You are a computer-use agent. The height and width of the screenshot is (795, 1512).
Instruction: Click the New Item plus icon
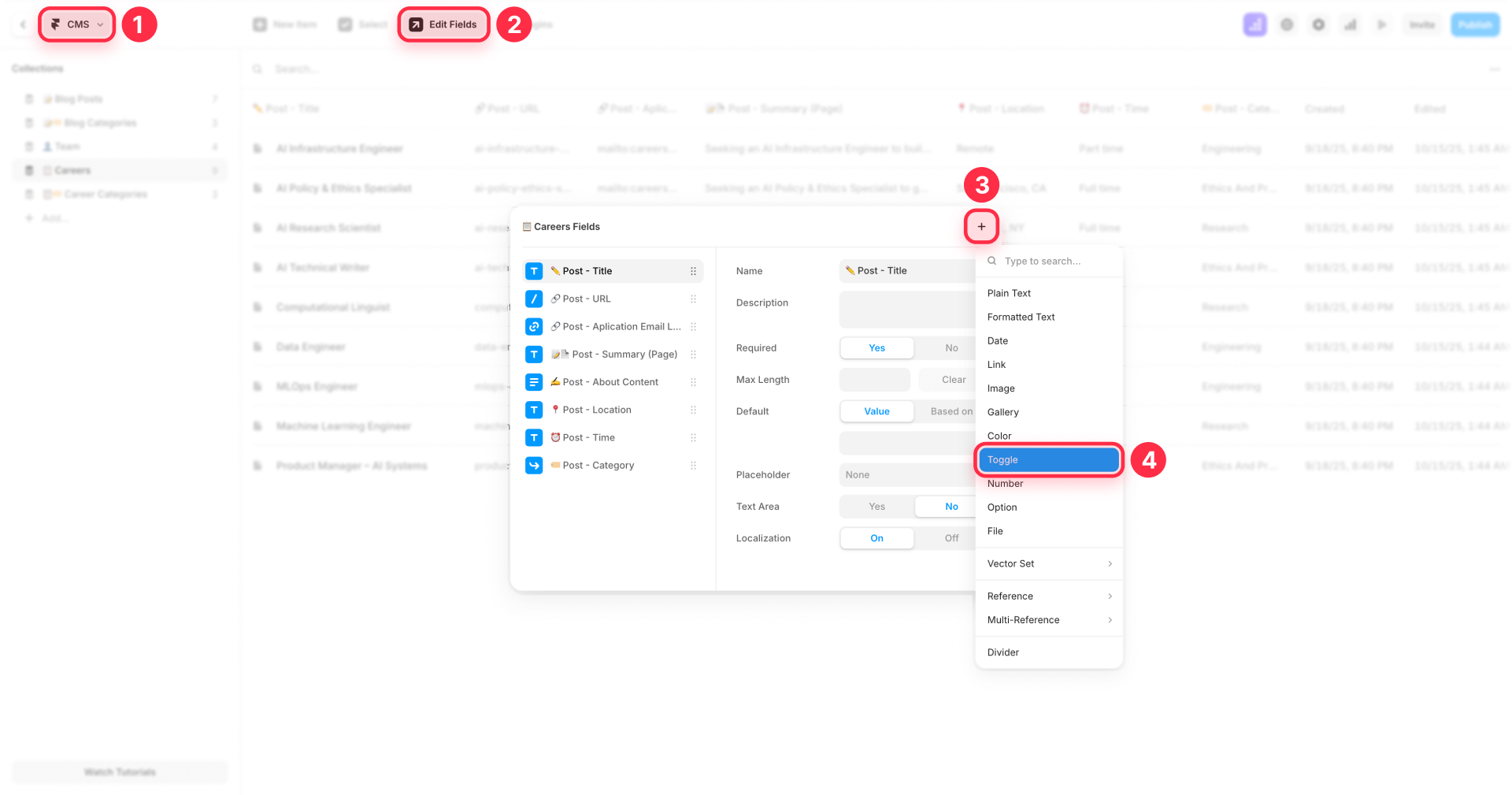(261, 24)
